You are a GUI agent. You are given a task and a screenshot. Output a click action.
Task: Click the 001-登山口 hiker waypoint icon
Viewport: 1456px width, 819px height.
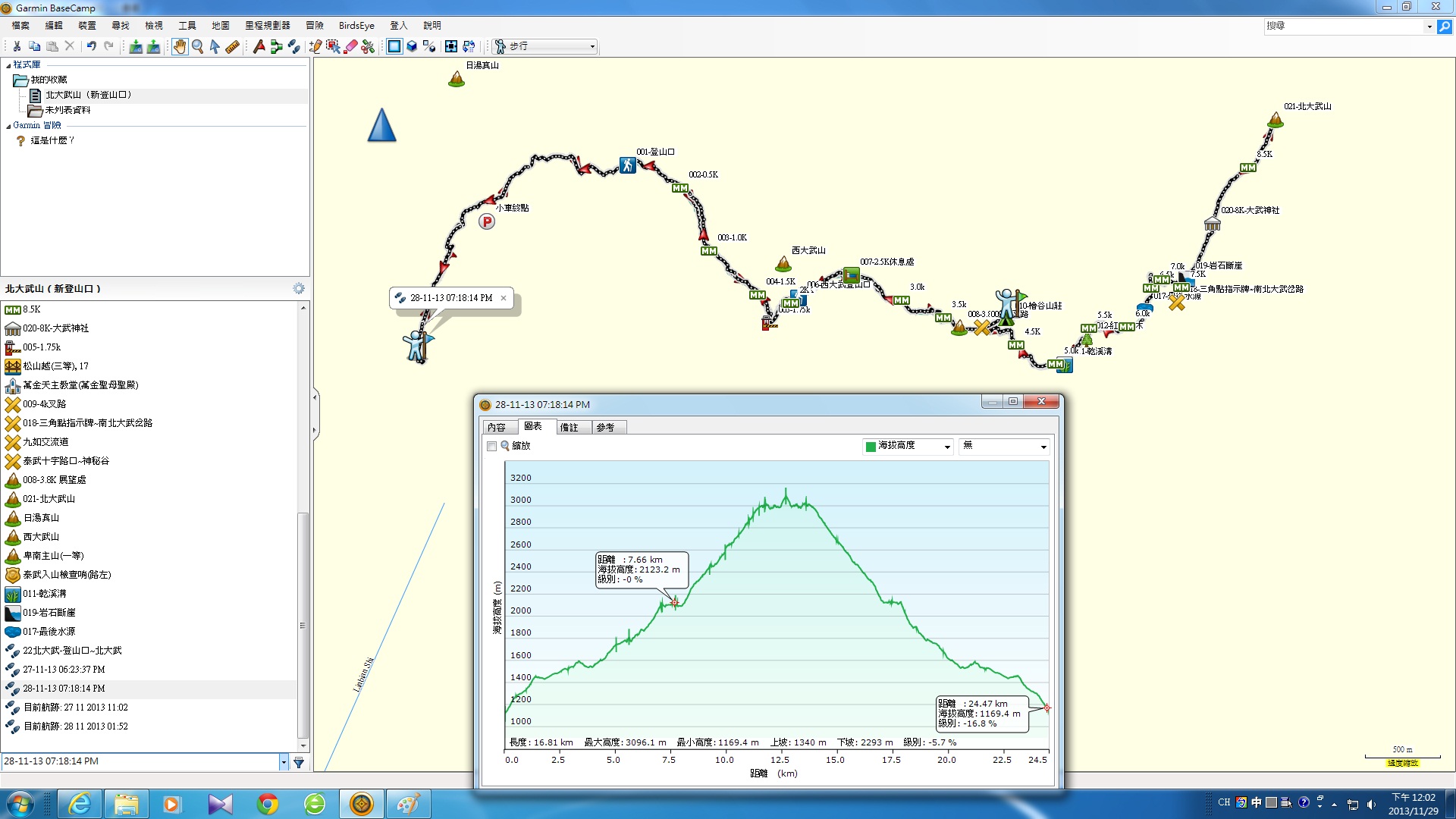tap(627, 165)
